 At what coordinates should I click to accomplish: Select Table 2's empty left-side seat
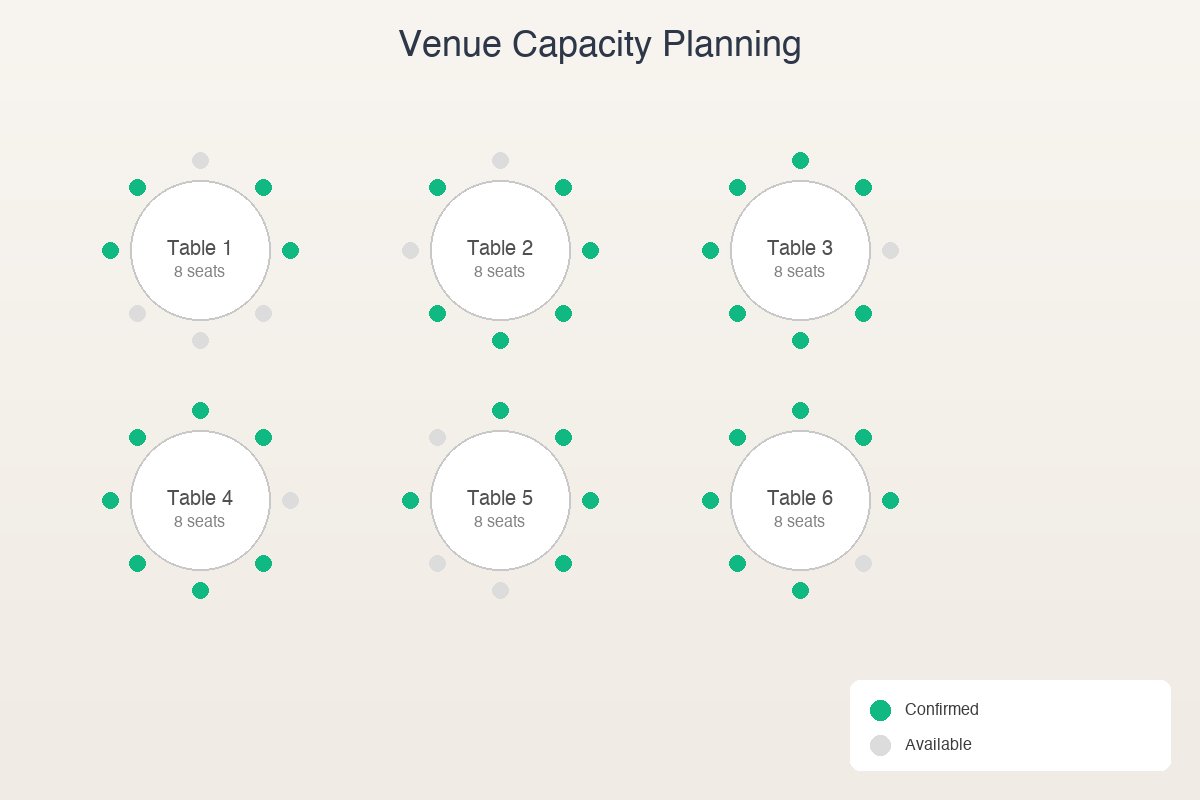pos(410,250)
